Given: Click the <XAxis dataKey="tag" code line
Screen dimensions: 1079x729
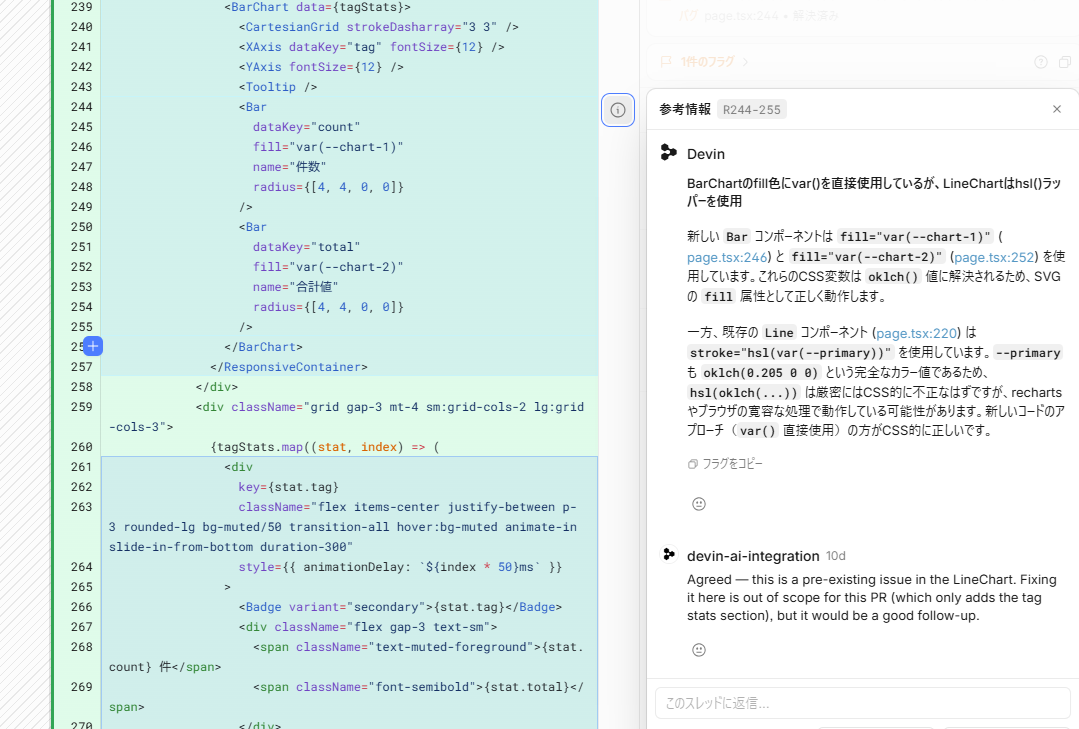Looking at the screenshot, I should (372, 47).
